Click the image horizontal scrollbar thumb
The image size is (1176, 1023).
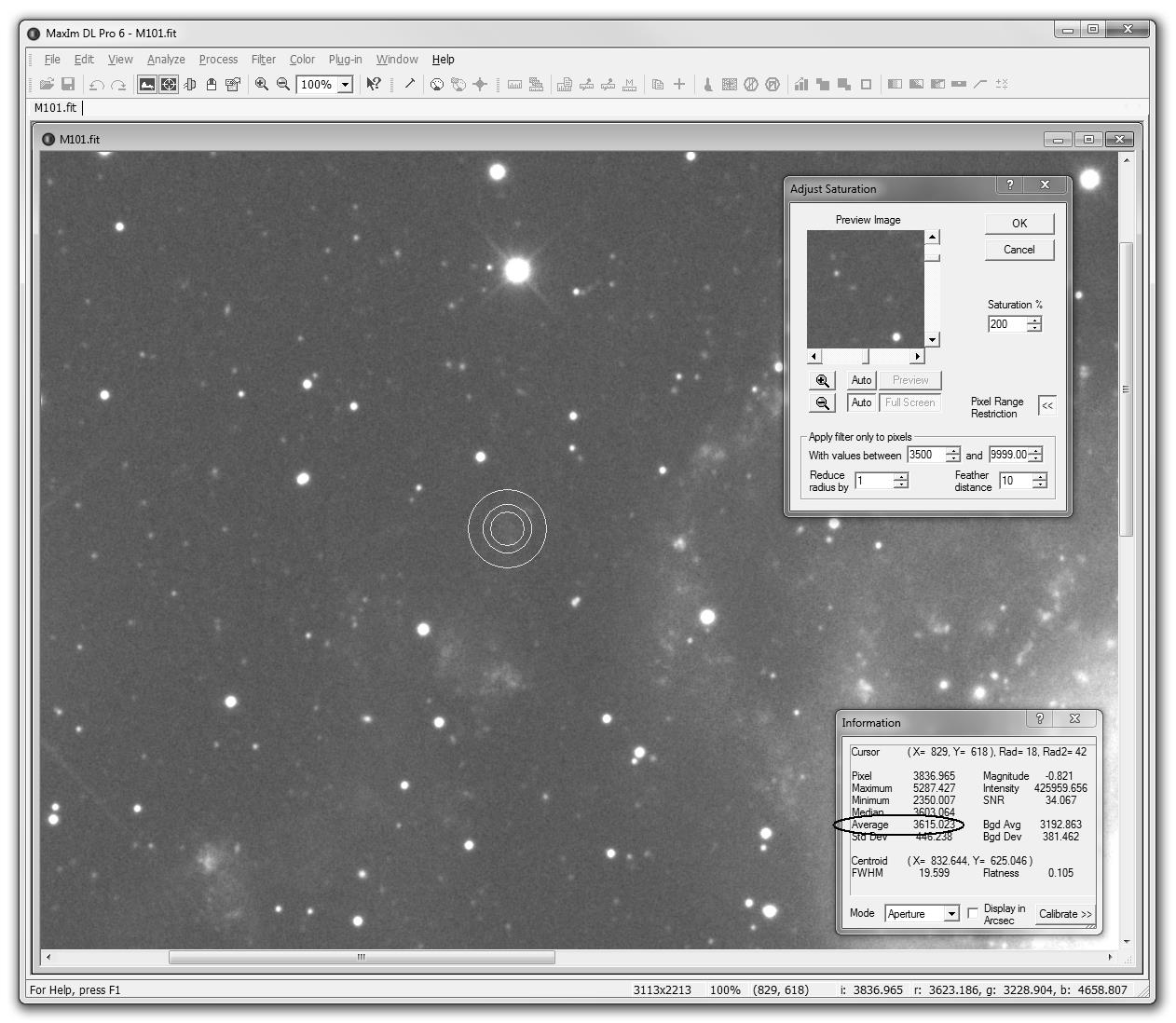click(x=362, y=957)
